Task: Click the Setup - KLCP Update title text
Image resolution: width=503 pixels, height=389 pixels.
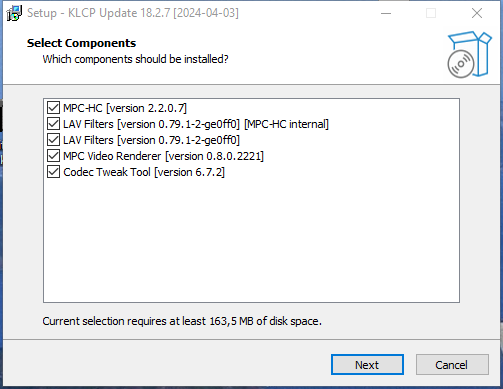Action: 133,13
